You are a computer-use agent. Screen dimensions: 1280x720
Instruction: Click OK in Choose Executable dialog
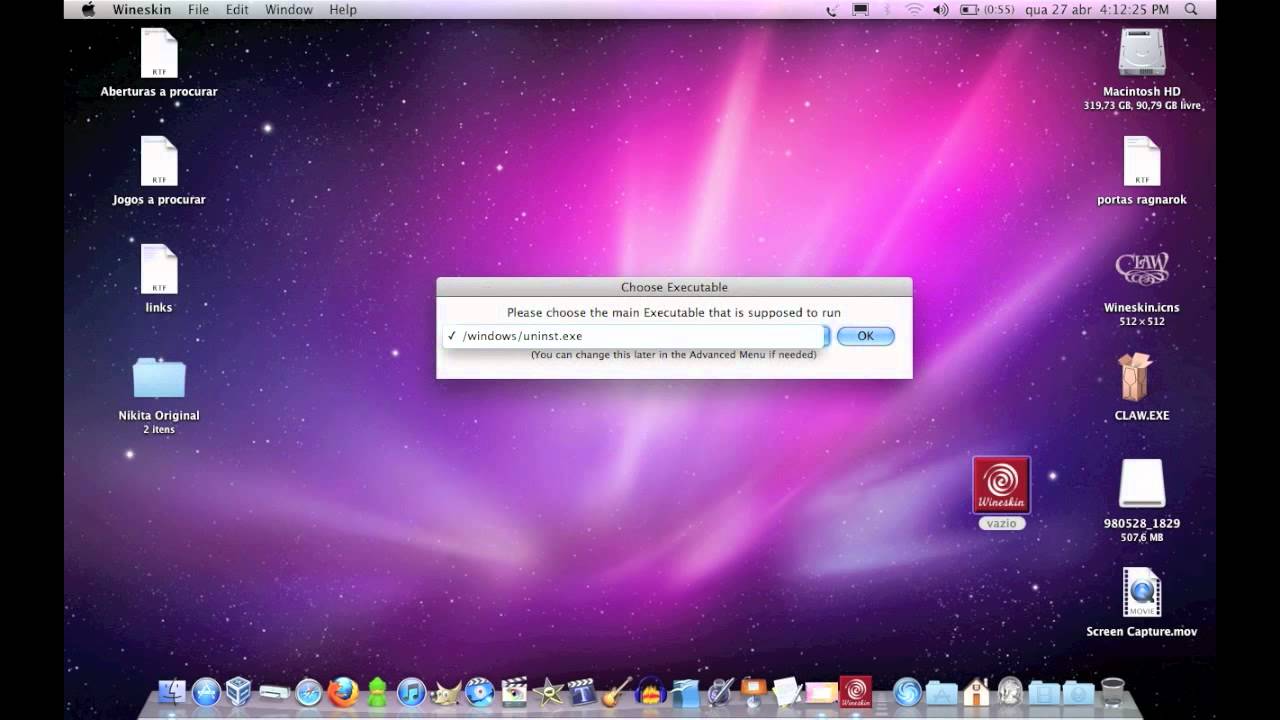pos(865,336)
